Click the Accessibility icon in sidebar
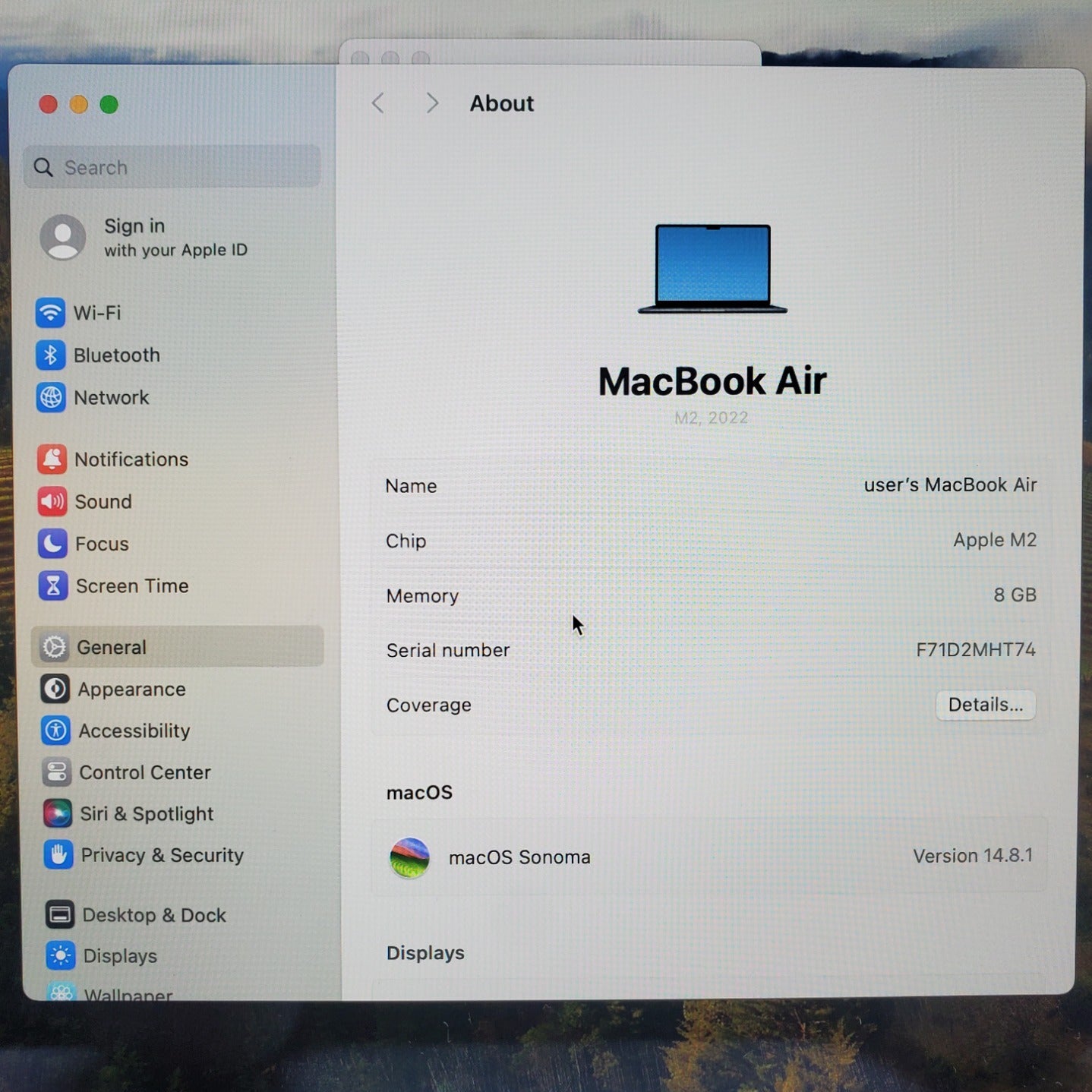Image resolution: width=1092 pixels, height=1092 pixels. coord(56,731)
